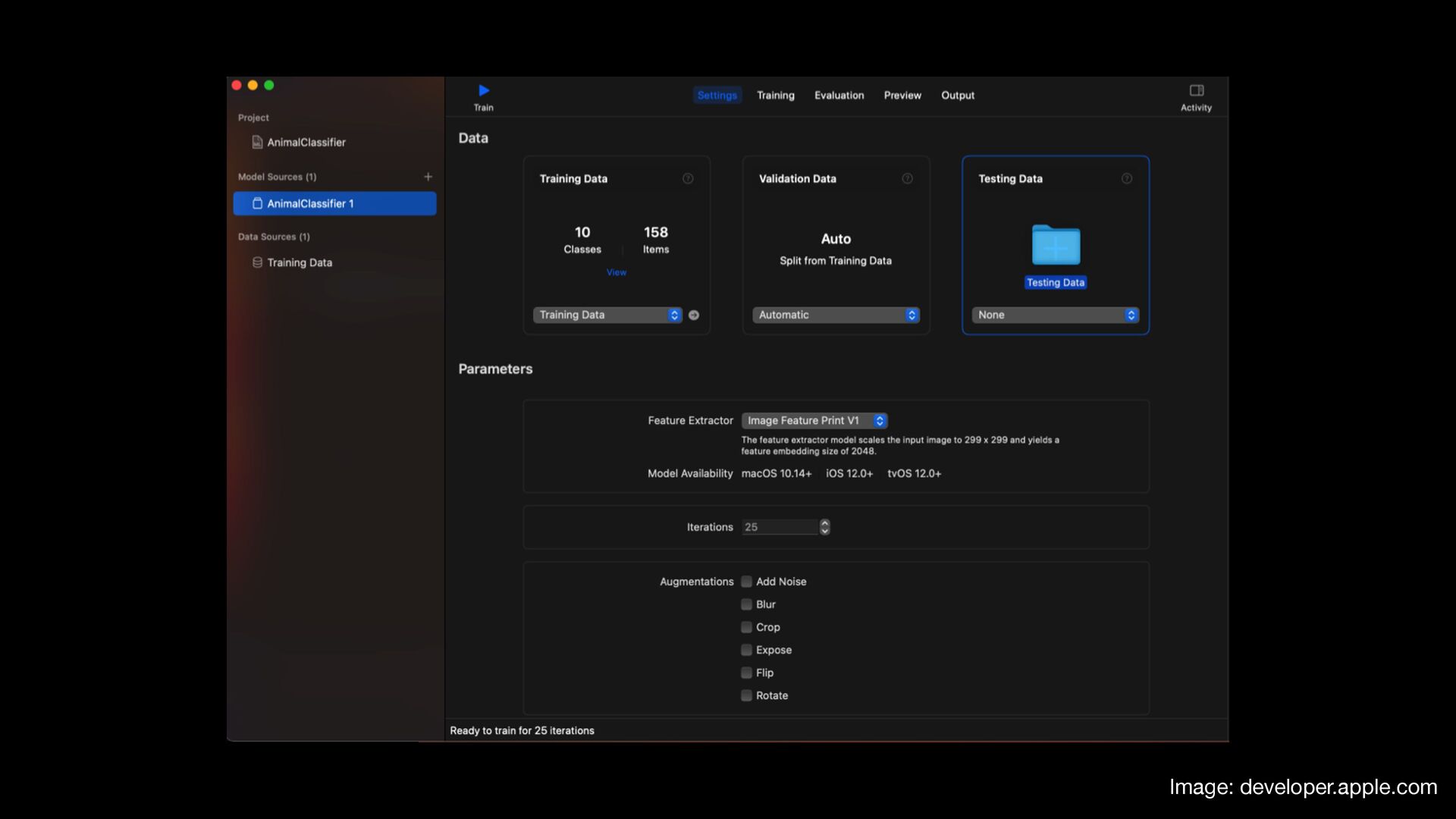Click the View link under Training Data

(616, 272)
